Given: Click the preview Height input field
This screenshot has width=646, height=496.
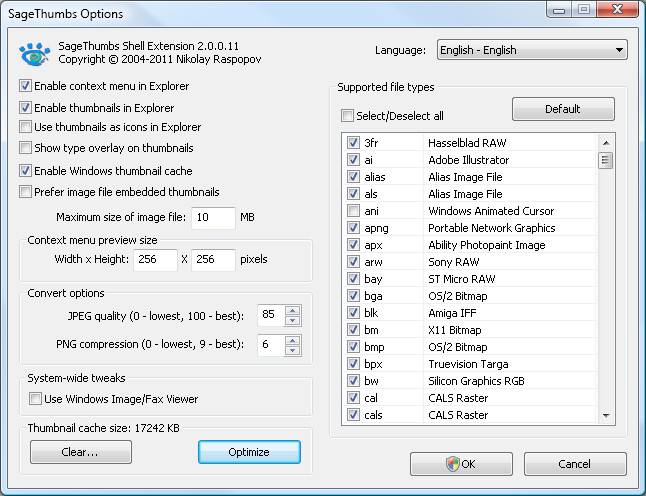Looking at the screenshot, I should point(213,260).
